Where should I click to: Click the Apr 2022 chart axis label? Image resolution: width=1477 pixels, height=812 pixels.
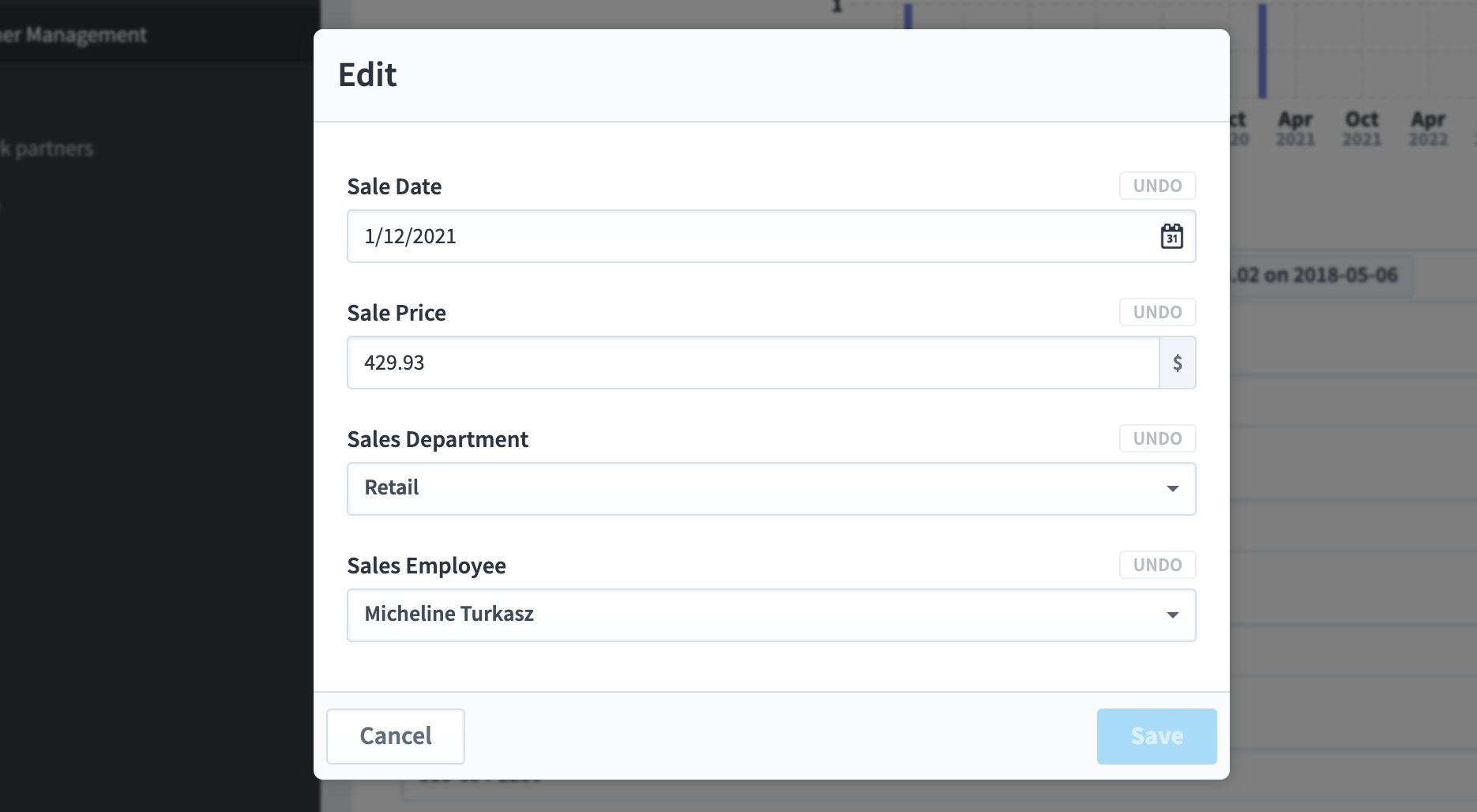tap(1428, 129)
